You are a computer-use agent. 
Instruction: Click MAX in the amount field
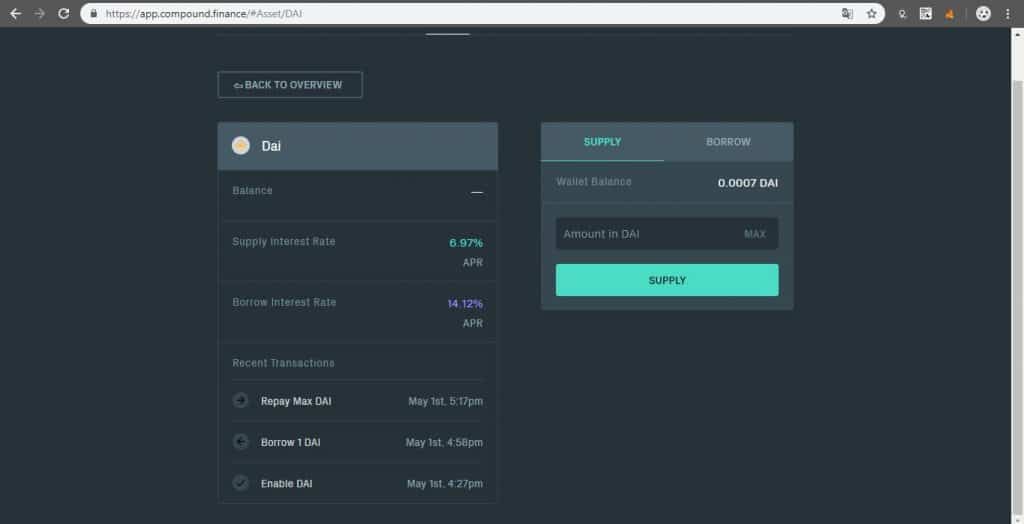pos(755,234)
